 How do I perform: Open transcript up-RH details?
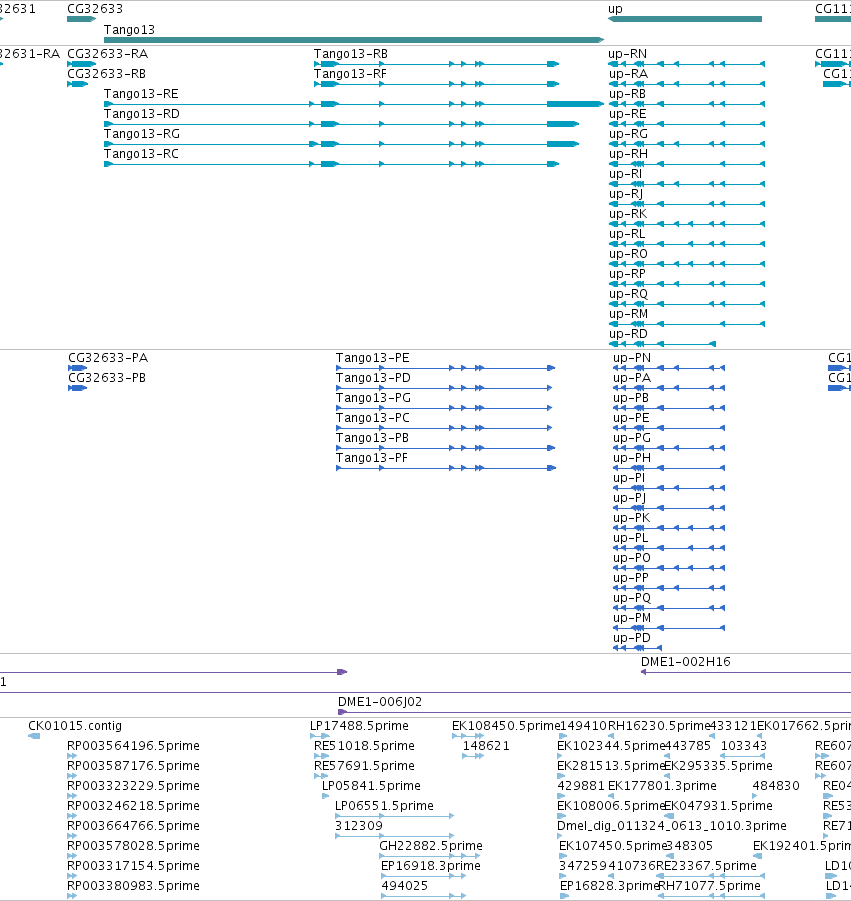629,154
